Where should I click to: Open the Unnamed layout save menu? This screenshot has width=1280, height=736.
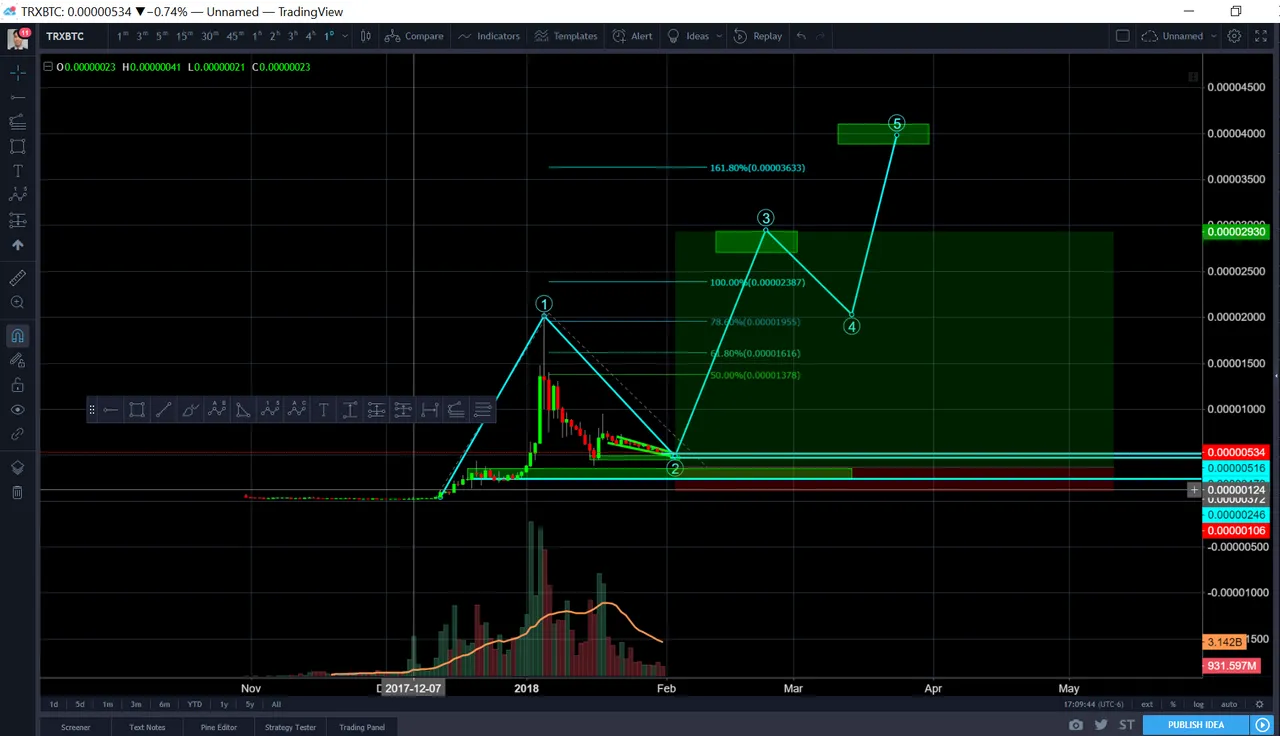tap(1177, 36)
